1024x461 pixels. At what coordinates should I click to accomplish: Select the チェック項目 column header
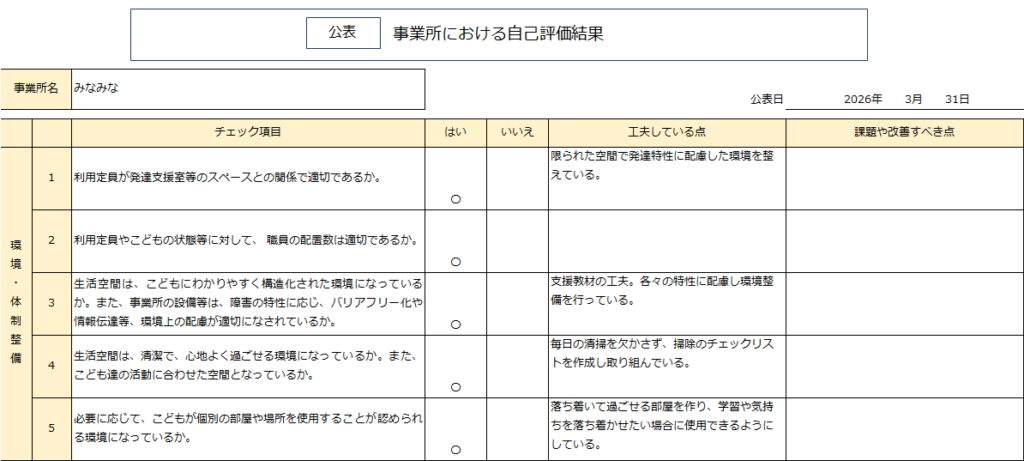(x=248, y=132)
